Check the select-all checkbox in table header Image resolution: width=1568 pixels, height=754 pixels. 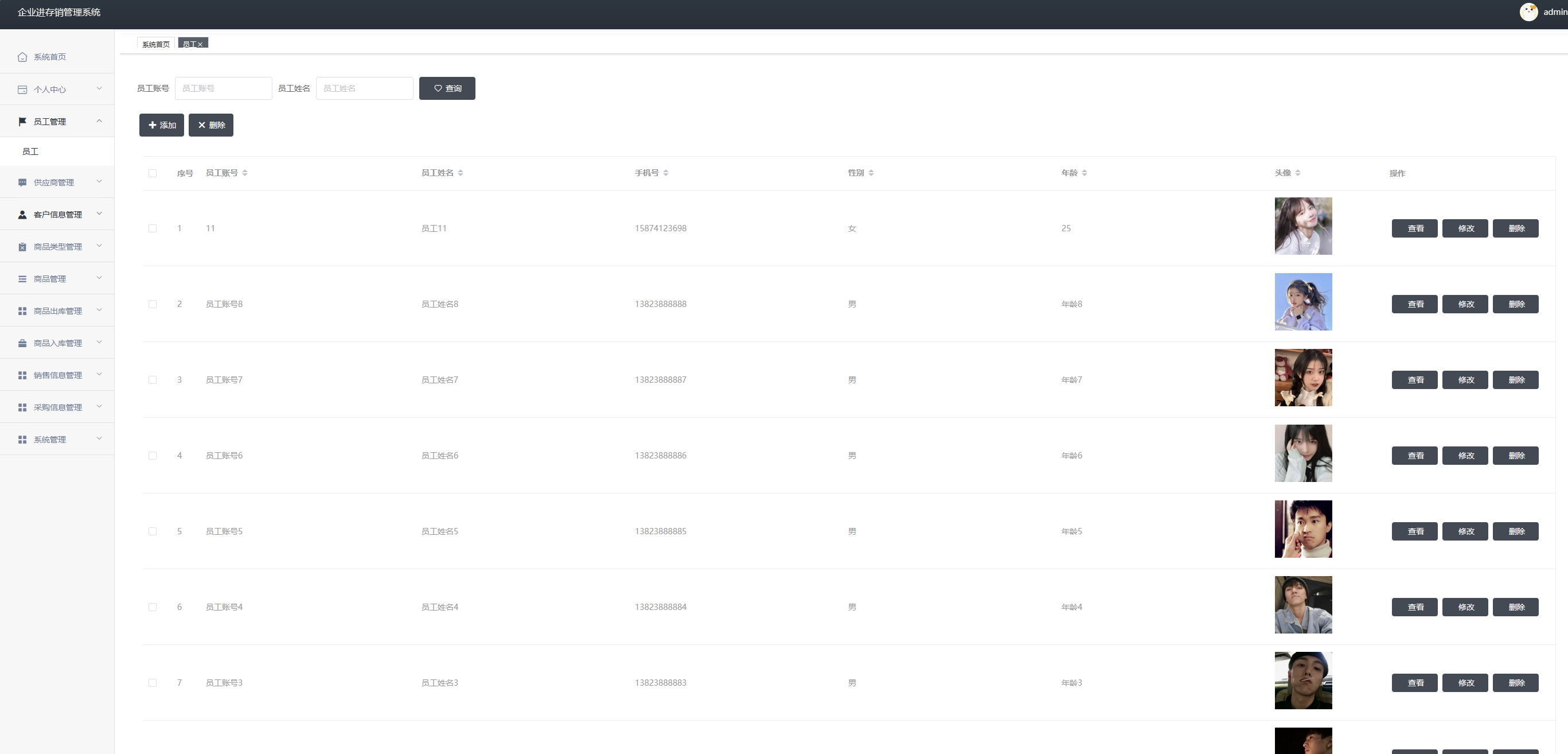(x=153, y=173)
